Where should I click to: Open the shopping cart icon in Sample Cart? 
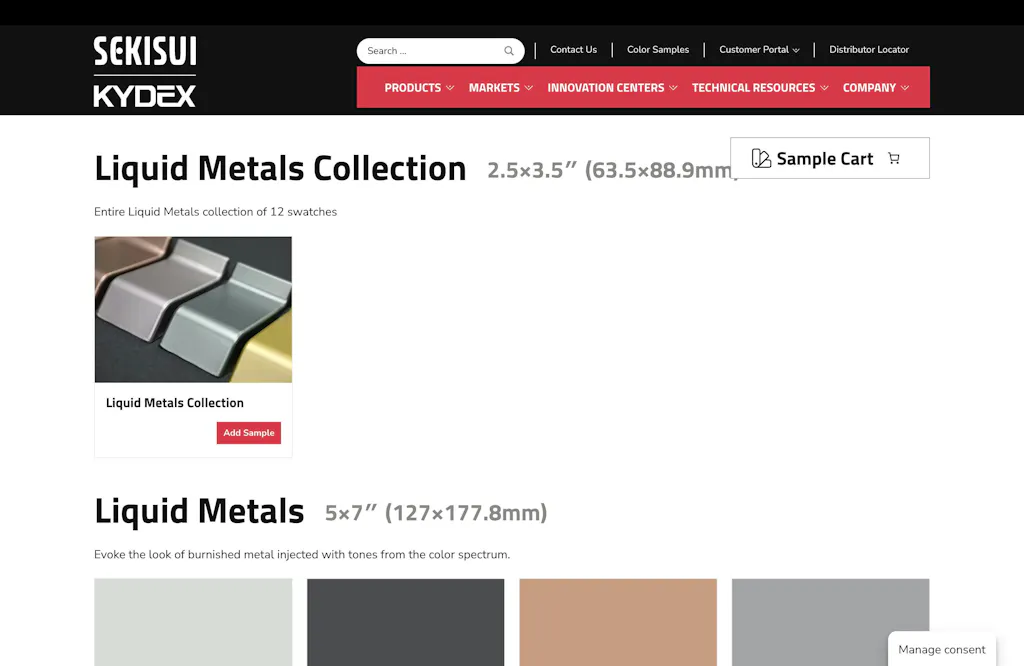pos(894,158)
